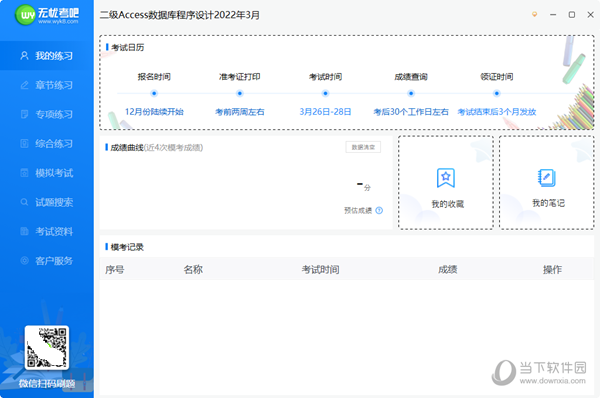
Task: Click the WeChat QR code image
Action: (x=47, y=348)
